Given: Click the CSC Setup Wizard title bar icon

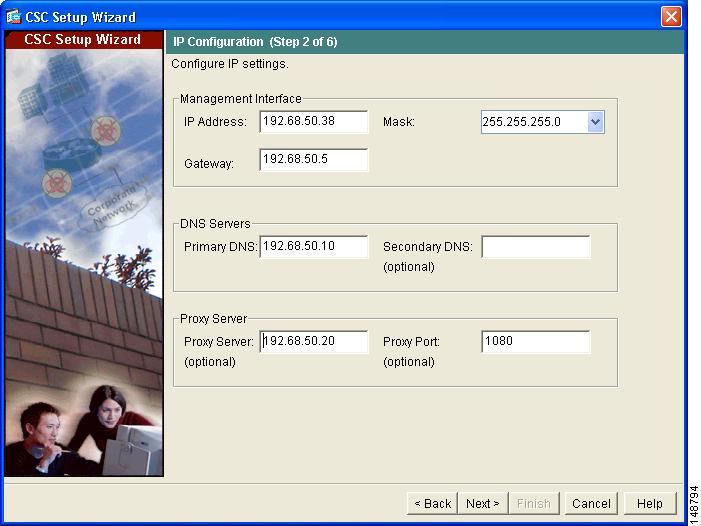Looking at the screenshot, I should 14,17.
